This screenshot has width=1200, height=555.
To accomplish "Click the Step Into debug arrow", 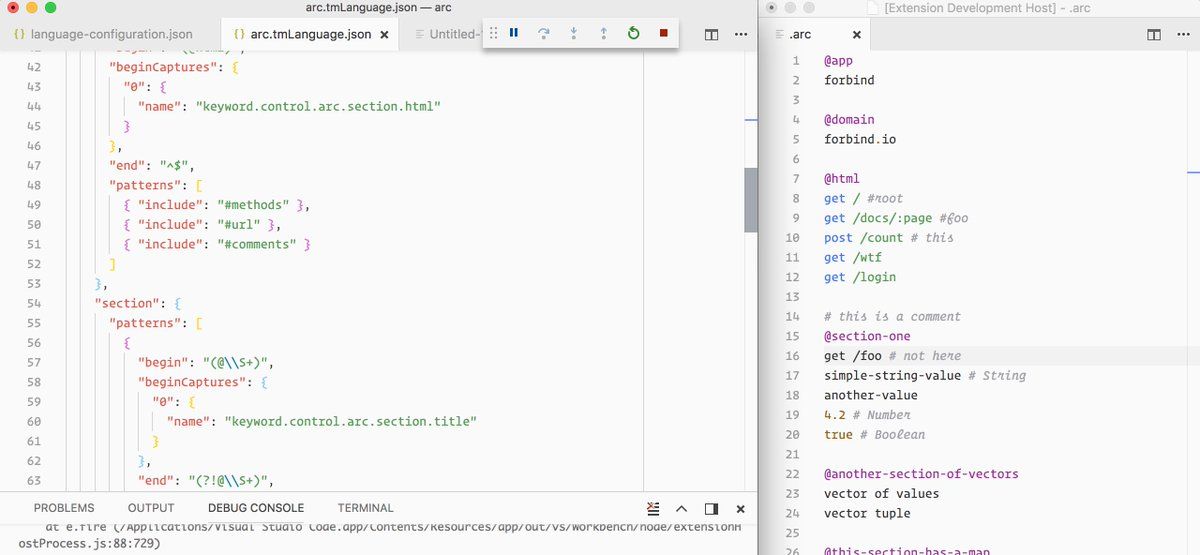I will point(574,33).
